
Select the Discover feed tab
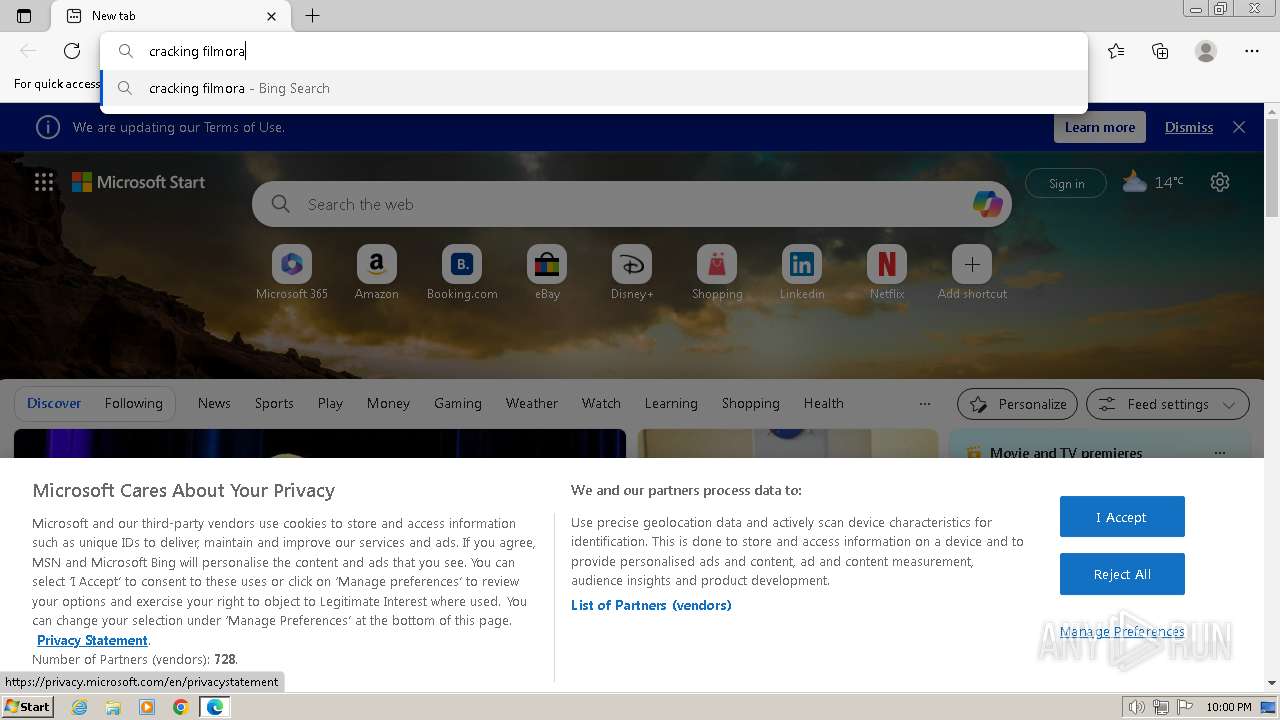pyautogui.click(x=54, y=403)
